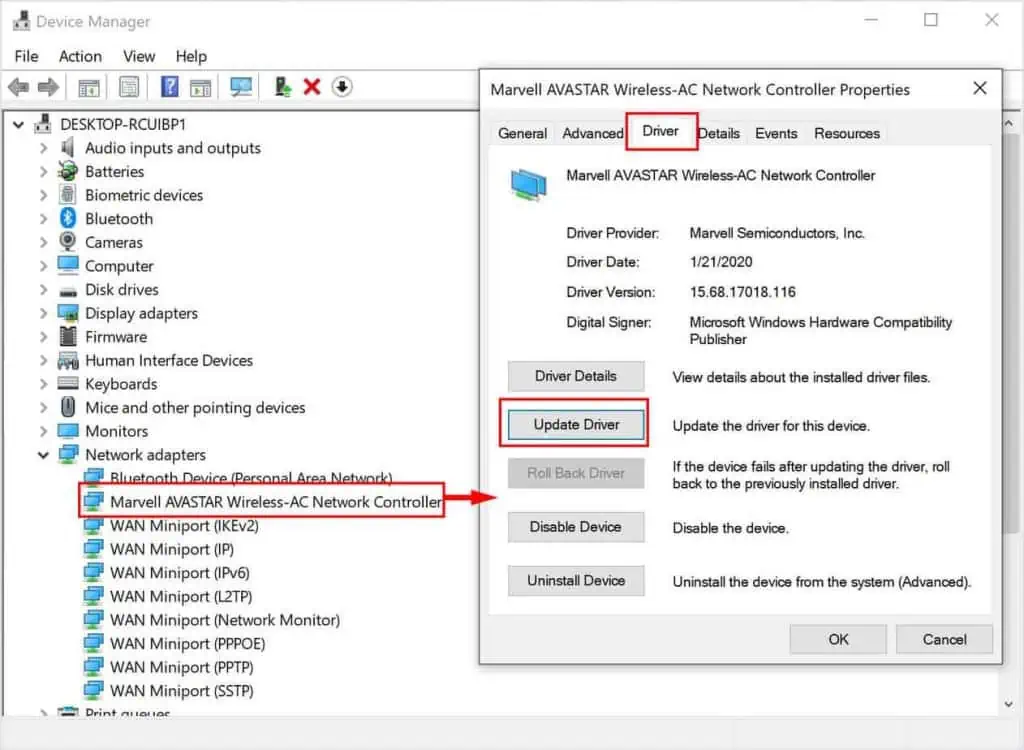Click the Back navigation arrow in toolbar
This screenshot has width=1024, height=750.
pyautogui.click(x=17, y=86)
